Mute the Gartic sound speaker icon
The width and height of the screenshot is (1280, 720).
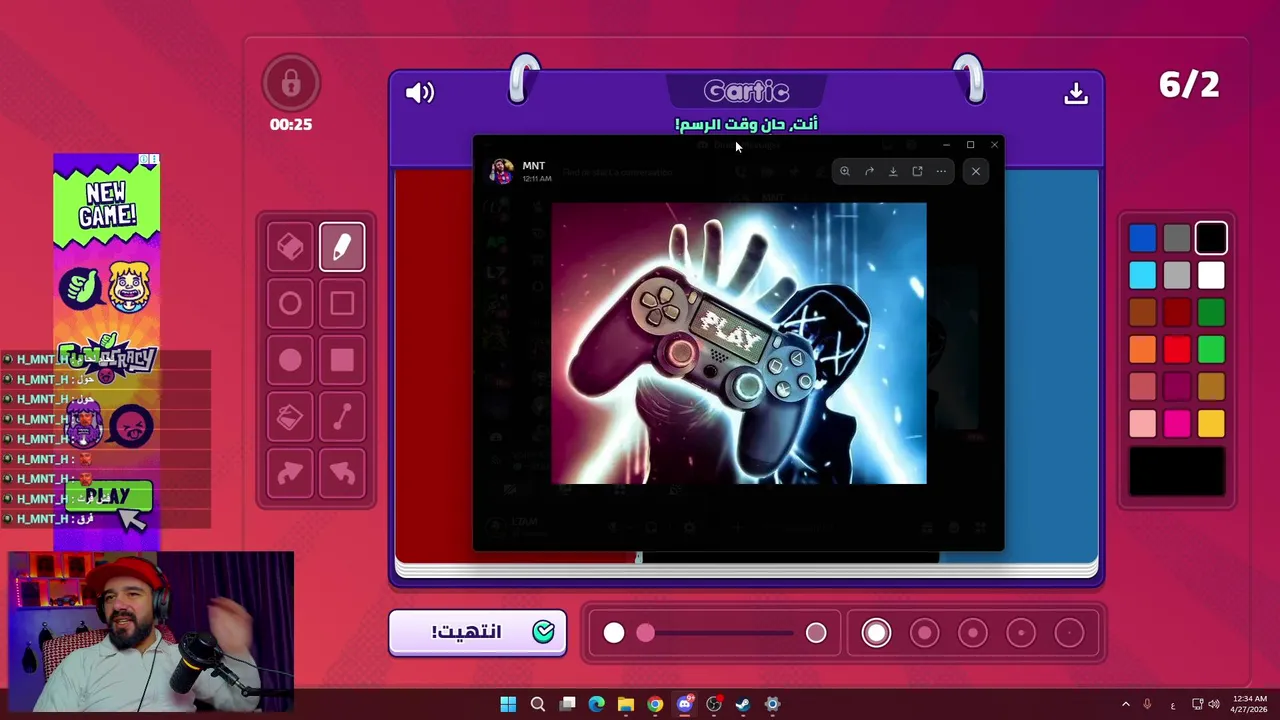click(x=420, y=93)
